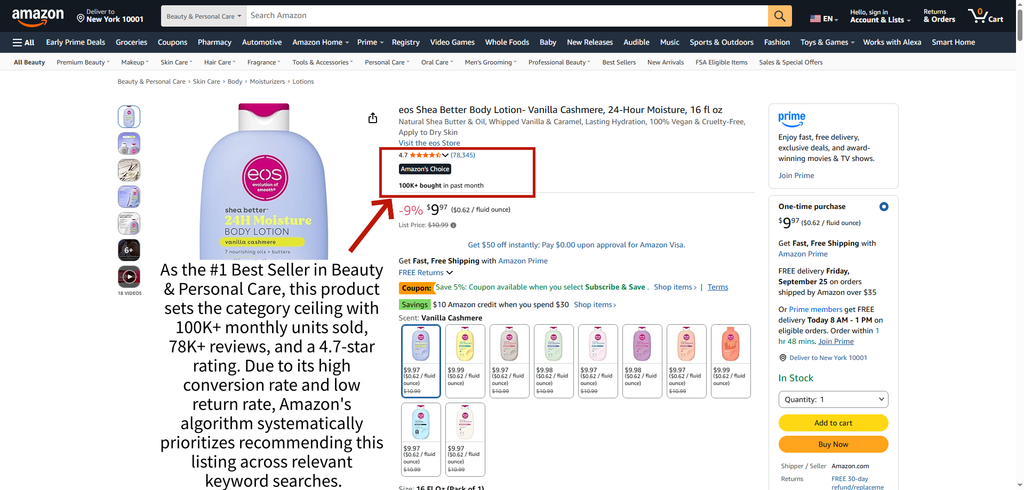Open Account & Lists menu
Screen dimensions: 1024x490
[x=880, y=16]
